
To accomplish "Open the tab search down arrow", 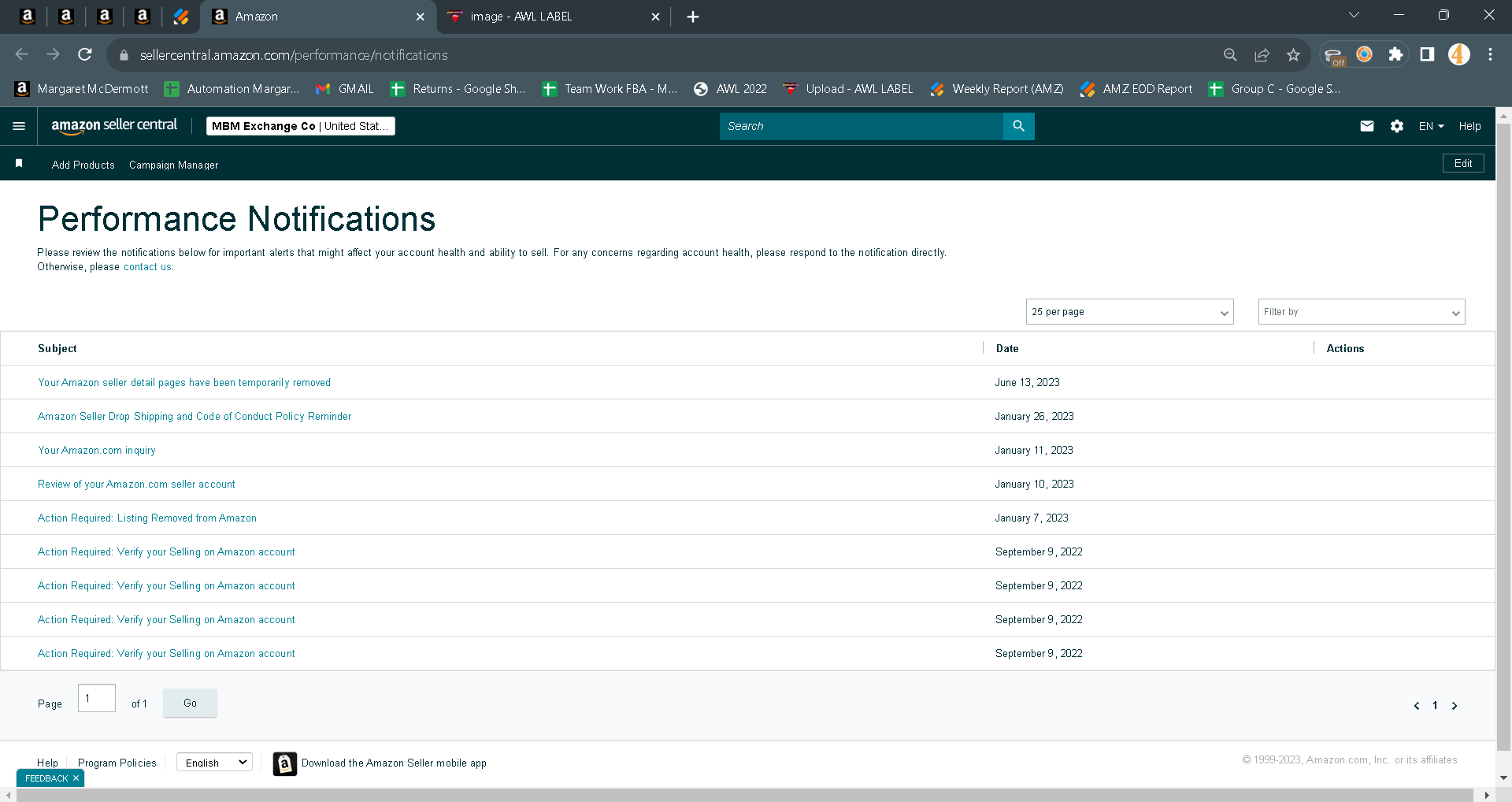I will click(x=1354, y=15).
